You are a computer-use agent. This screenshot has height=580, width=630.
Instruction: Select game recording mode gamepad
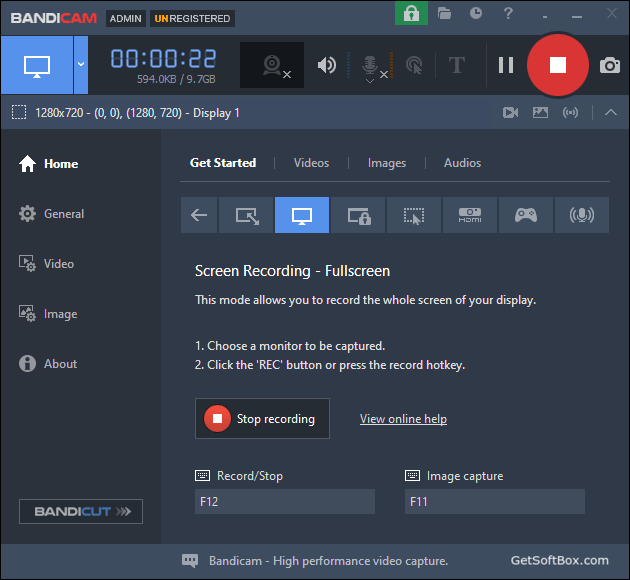coord(526,215)
